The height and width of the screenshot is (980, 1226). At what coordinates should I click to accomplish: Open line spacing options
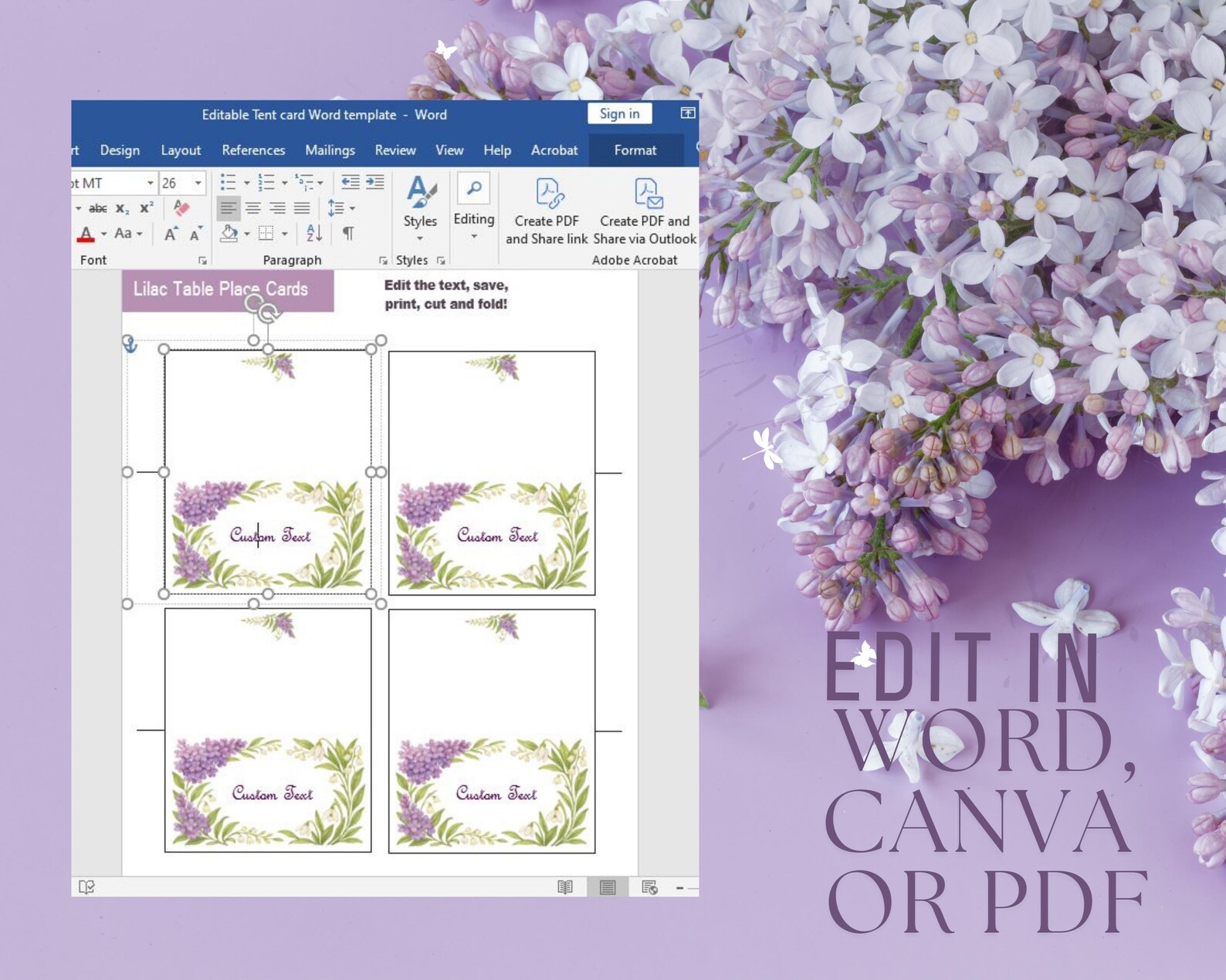tap(340, 208)
